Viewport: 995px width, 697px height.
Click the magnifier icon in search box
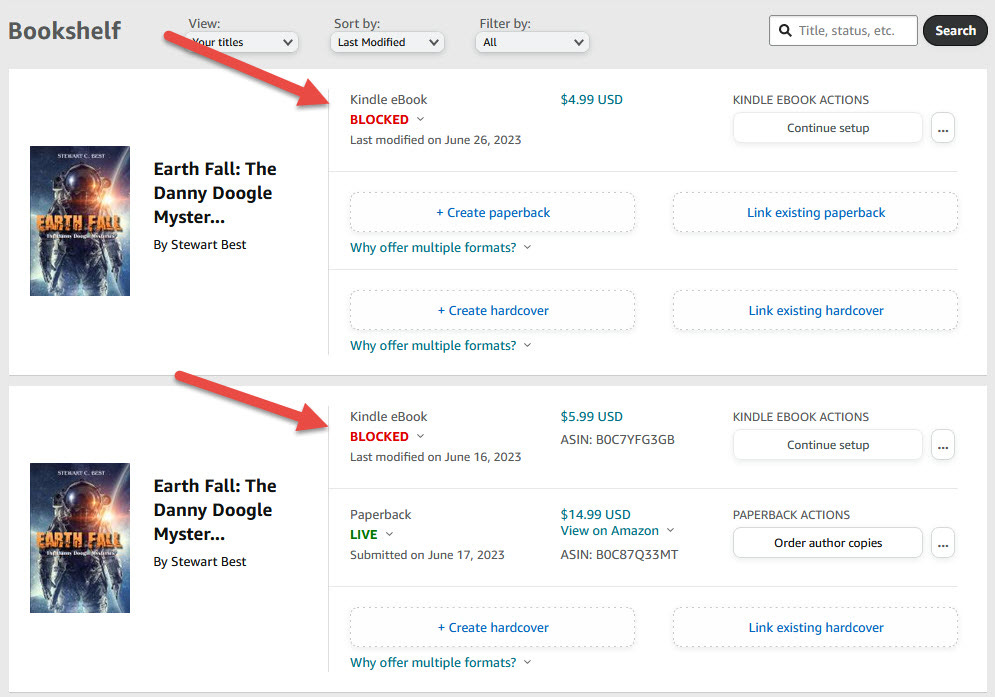click(x=785, y=30)
